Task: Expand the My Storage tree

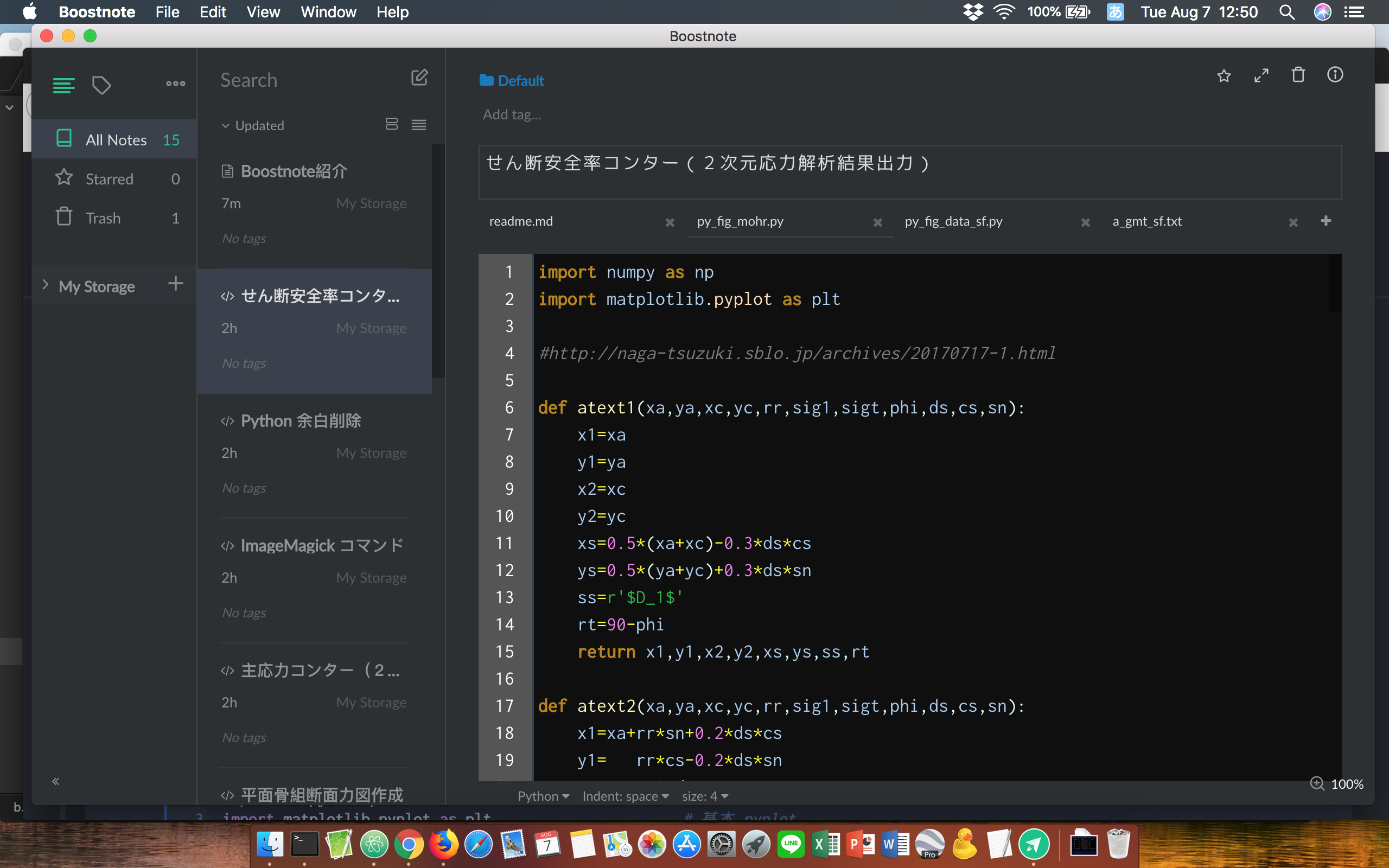Action: pyautogui.click(x=46, y=285)
